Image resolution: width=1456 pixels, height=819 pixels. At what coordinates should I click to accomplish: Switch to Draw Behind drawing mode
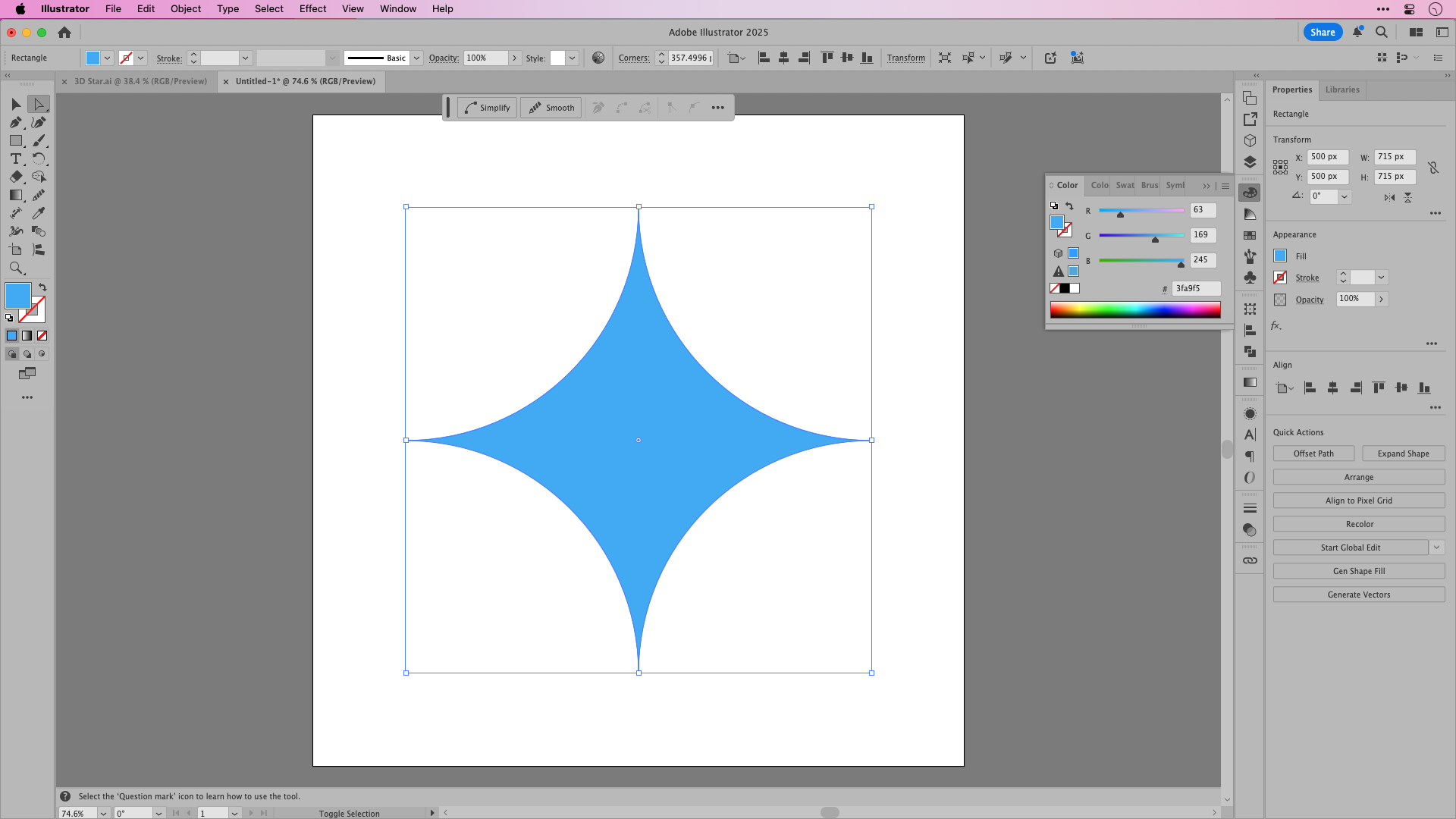(28, 353)
